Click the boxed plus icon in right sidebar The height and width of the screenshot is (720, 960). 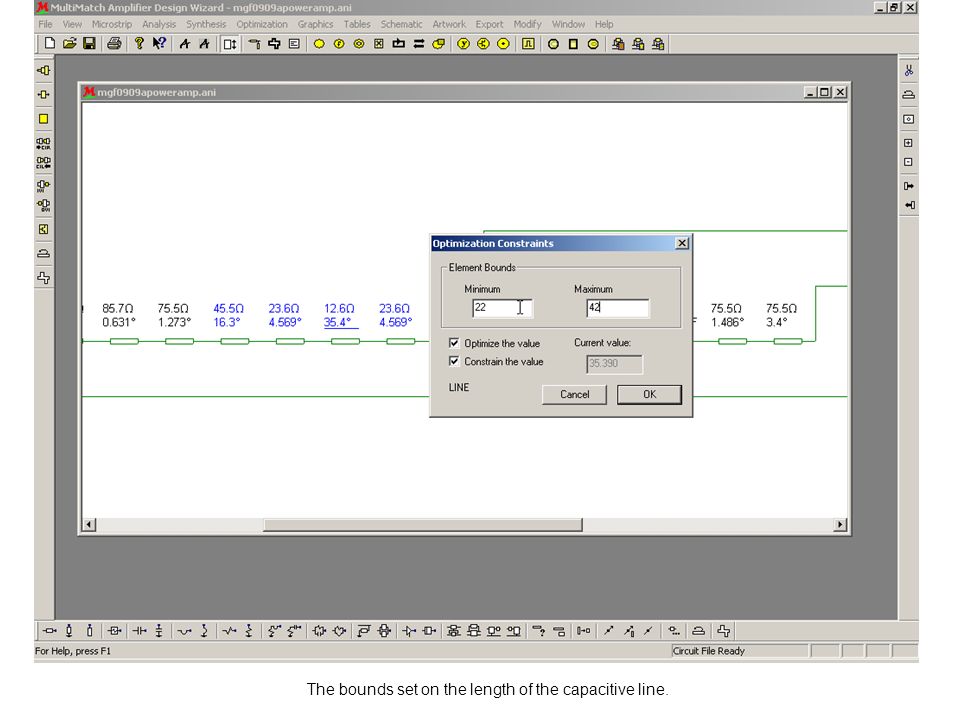point(909,143)
